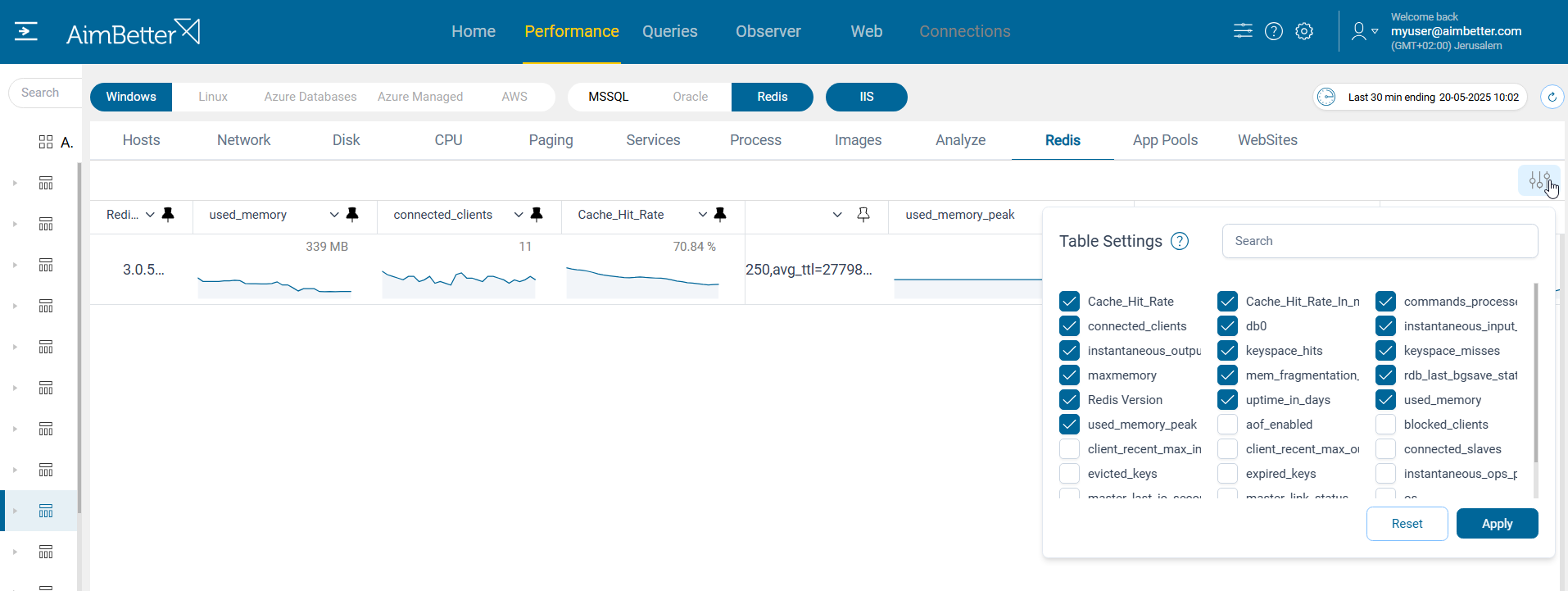Viewport: 1568px width, 591px height.
Task: Click the Table Settings help icon
Action: pyautogui.click(x=1180, y=241)
